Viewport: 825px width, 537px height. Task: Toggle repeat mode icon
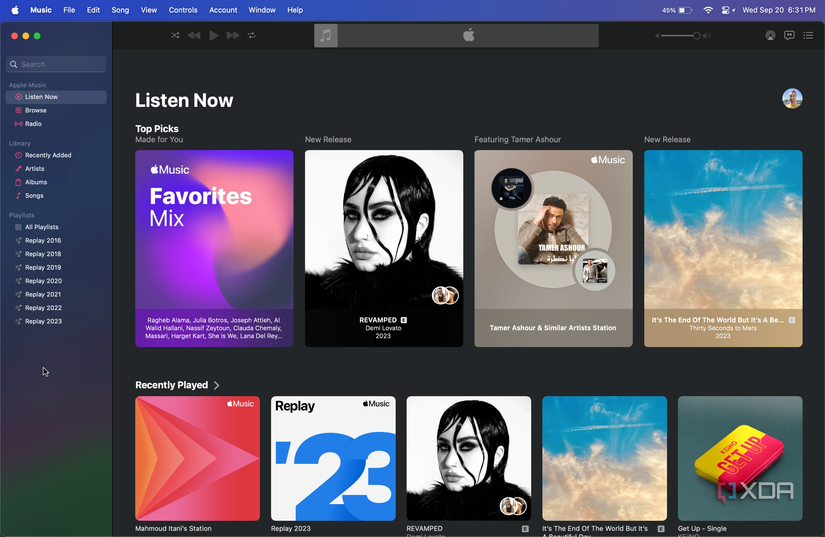tap(251, 35)
